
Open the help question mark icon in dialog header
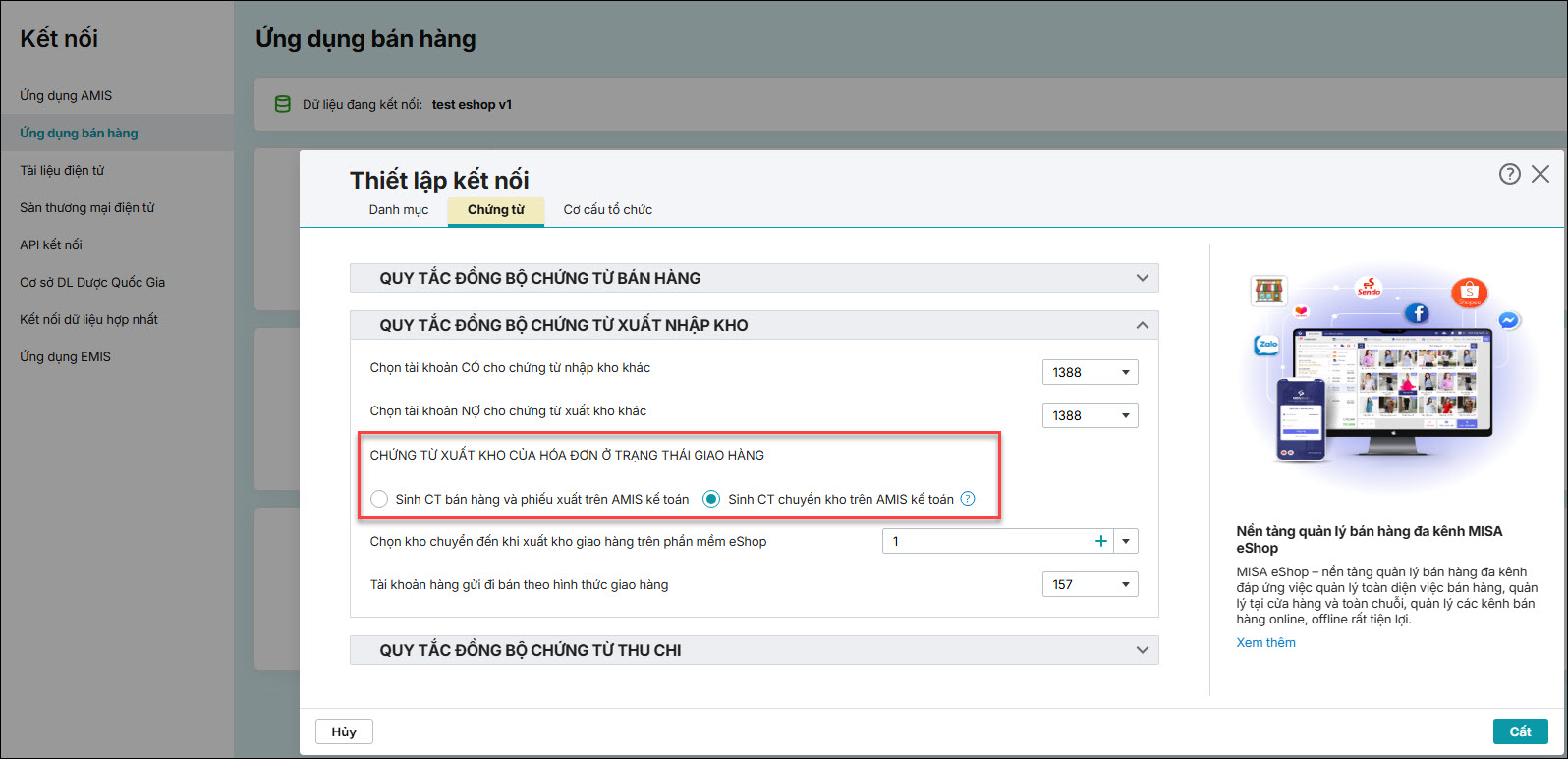(1509, 174)
